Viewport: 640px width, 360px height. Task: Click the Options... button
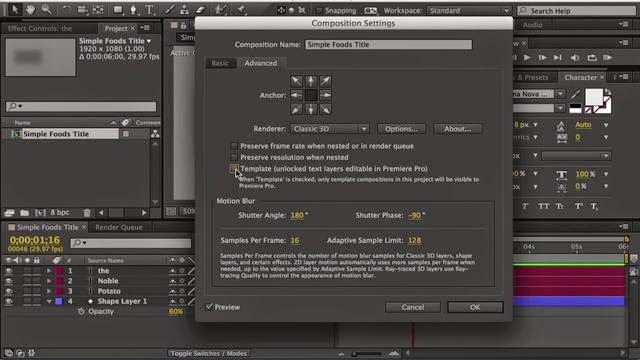(401, 129)
